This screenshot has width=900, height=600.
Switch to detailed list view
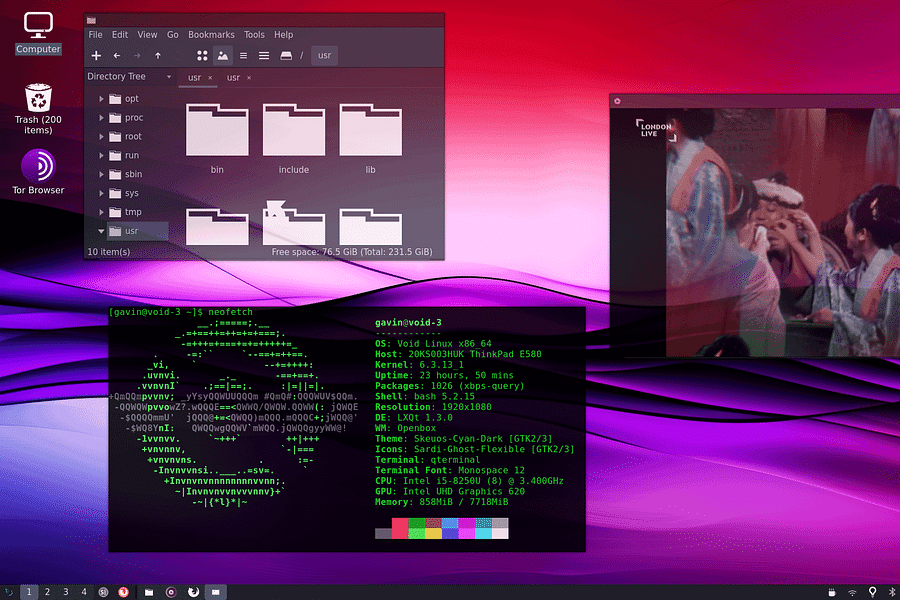(x=263, y=56)
